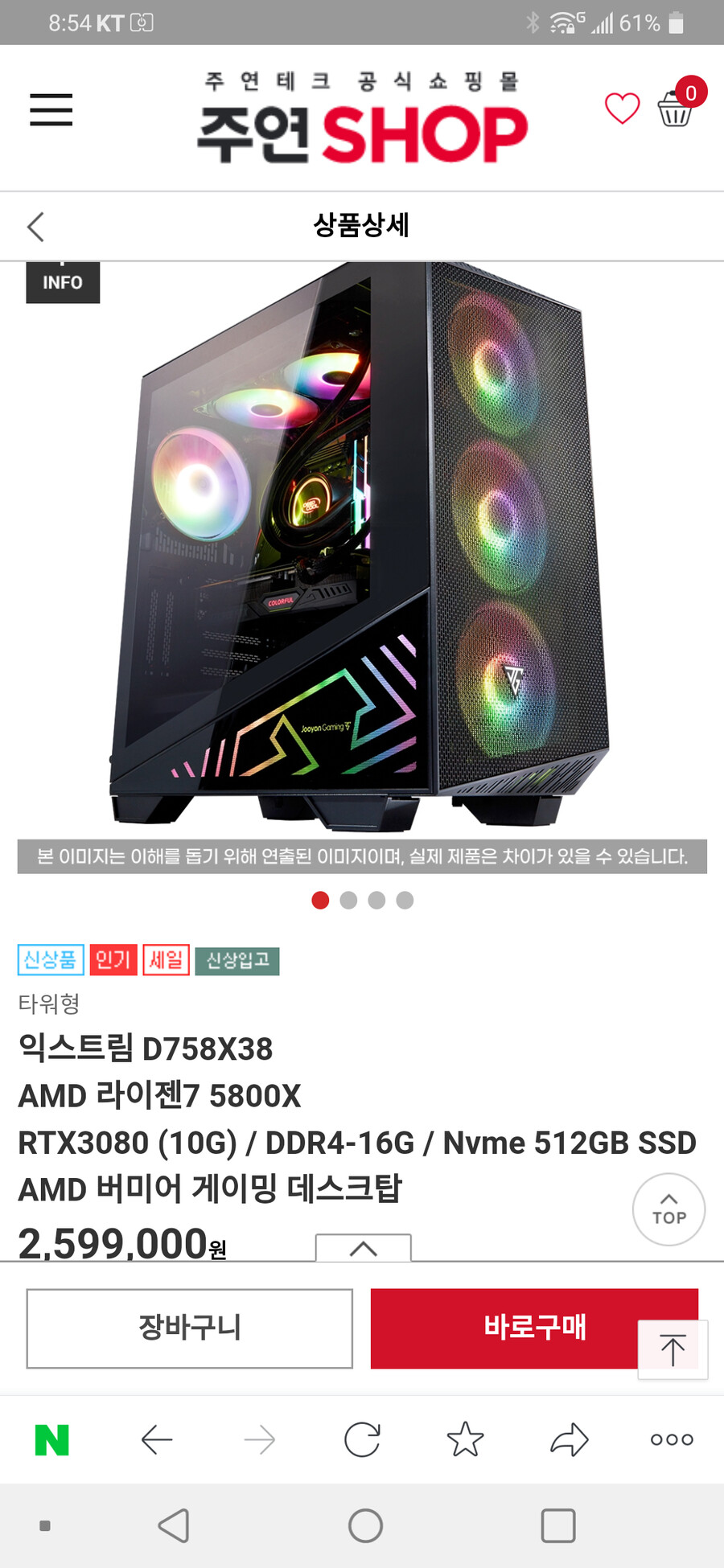Bookmark page with star icon
Image resolution: width=724 pixels, height=1568 pixels.
pyautogui.click(x=465, y=1439)
